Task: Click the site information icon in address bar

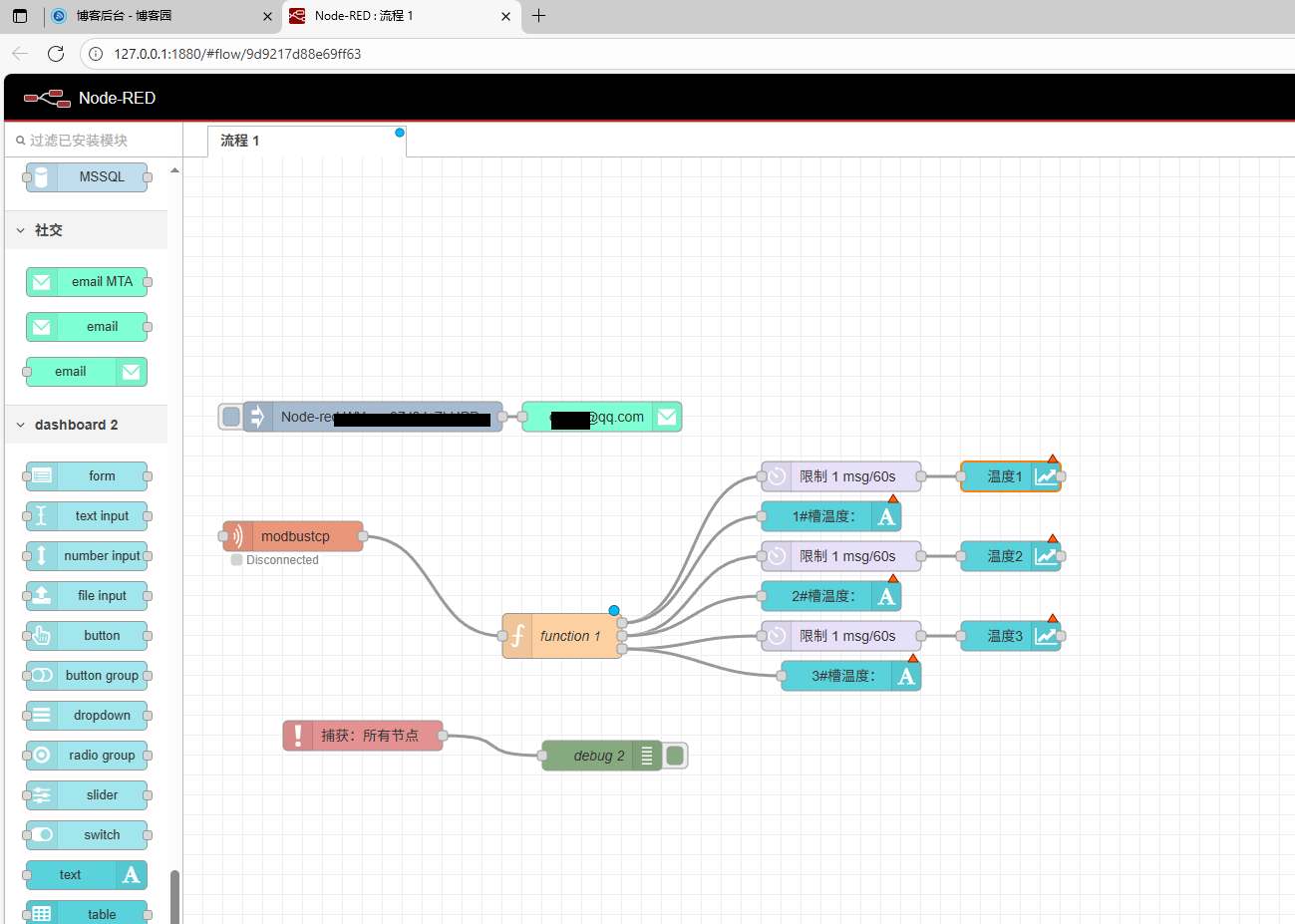Action: pyautogui.click(x=96, y=54)
